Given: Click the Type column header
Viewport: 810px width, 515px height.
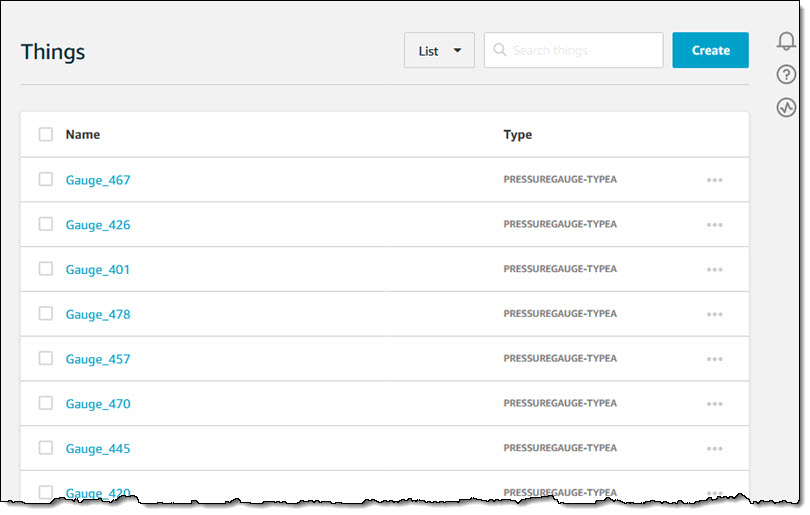Looking at the screenshot, I should 517,135.
